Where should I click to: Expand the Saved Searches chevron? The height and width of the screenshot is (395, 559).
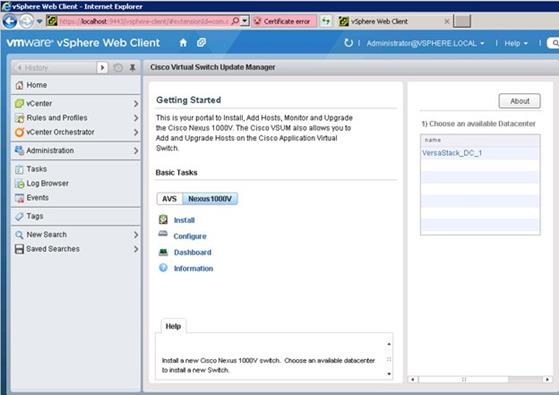[136, 249]
